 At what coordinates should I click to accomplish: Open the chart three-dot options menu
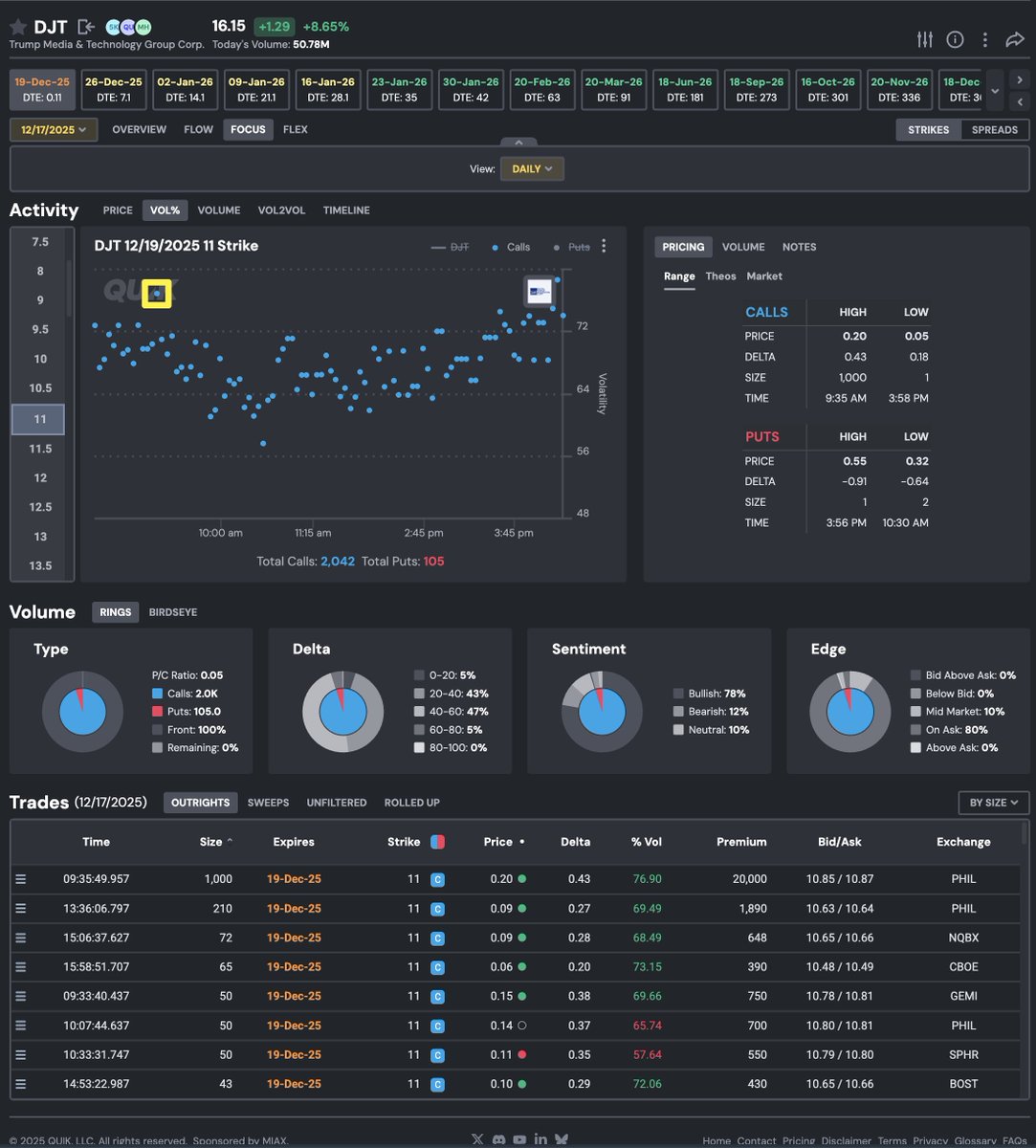tap(604, 247)
